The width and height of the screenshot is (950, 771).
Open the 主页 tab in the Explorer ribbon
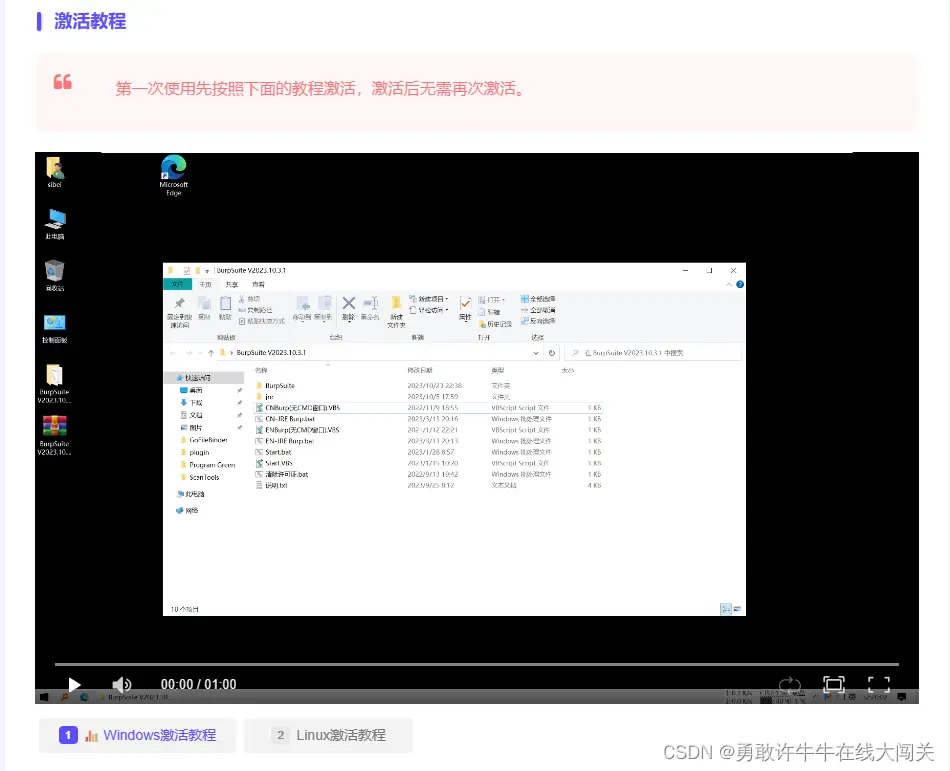coord(205,284)
